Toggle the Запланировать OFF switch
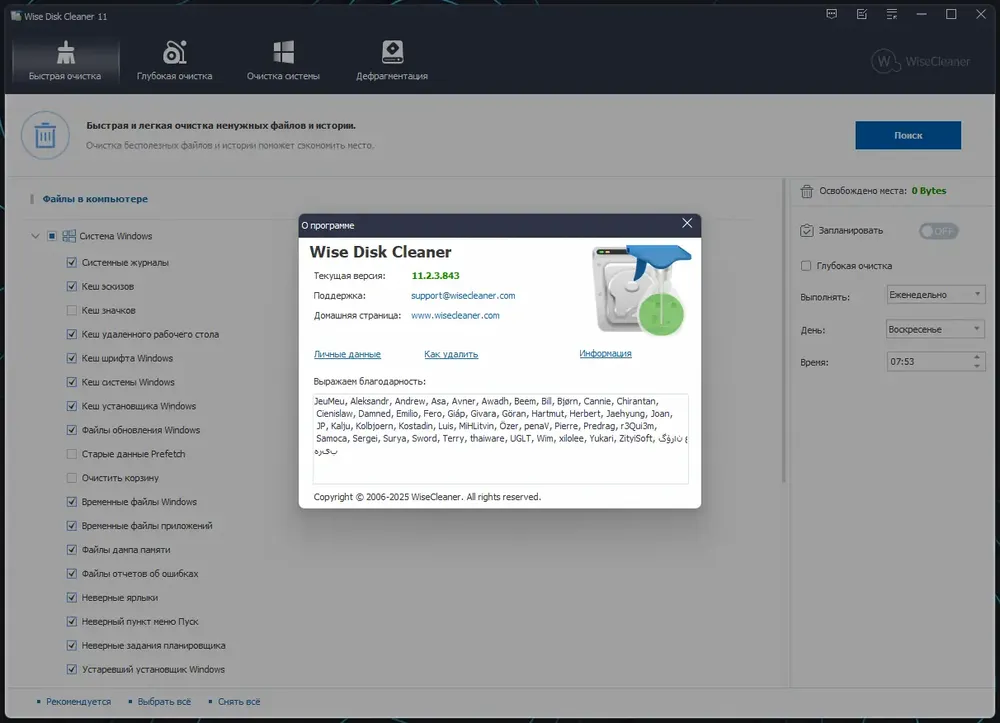Screen dimensions: 1000x723 (x=939, y=231)
